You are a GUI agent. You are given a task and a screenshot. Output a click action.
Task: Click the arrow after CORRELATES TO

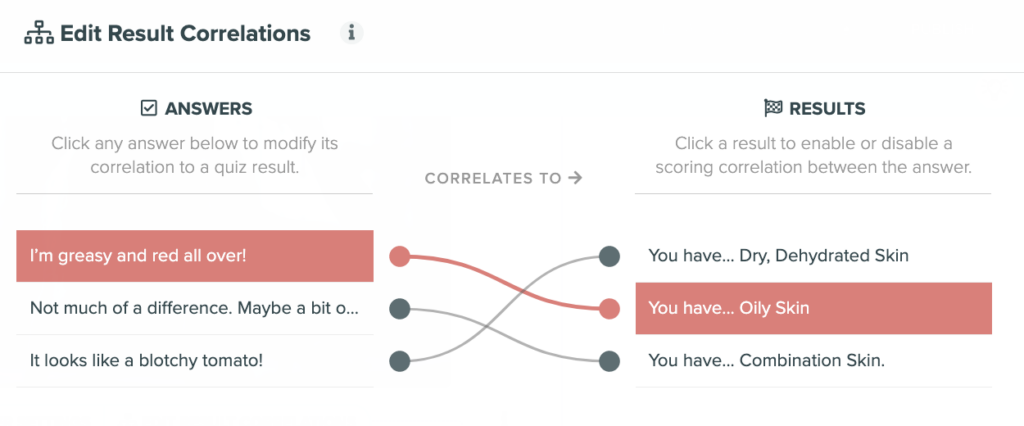(x=575, y=178)
